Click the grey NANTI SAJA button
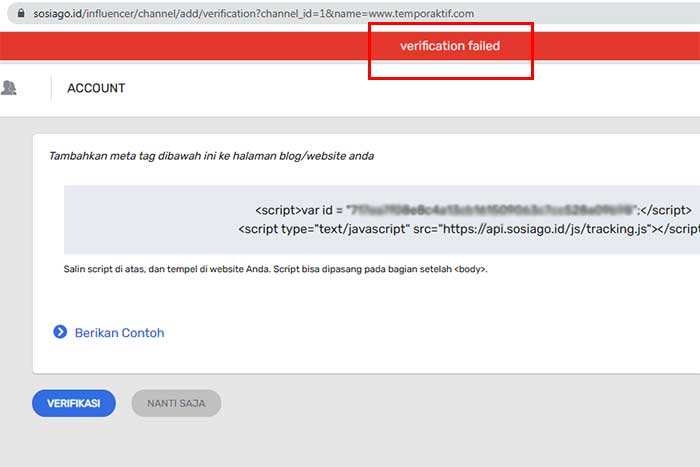Screen dimensions: 700x467 (x=176, y=403)
